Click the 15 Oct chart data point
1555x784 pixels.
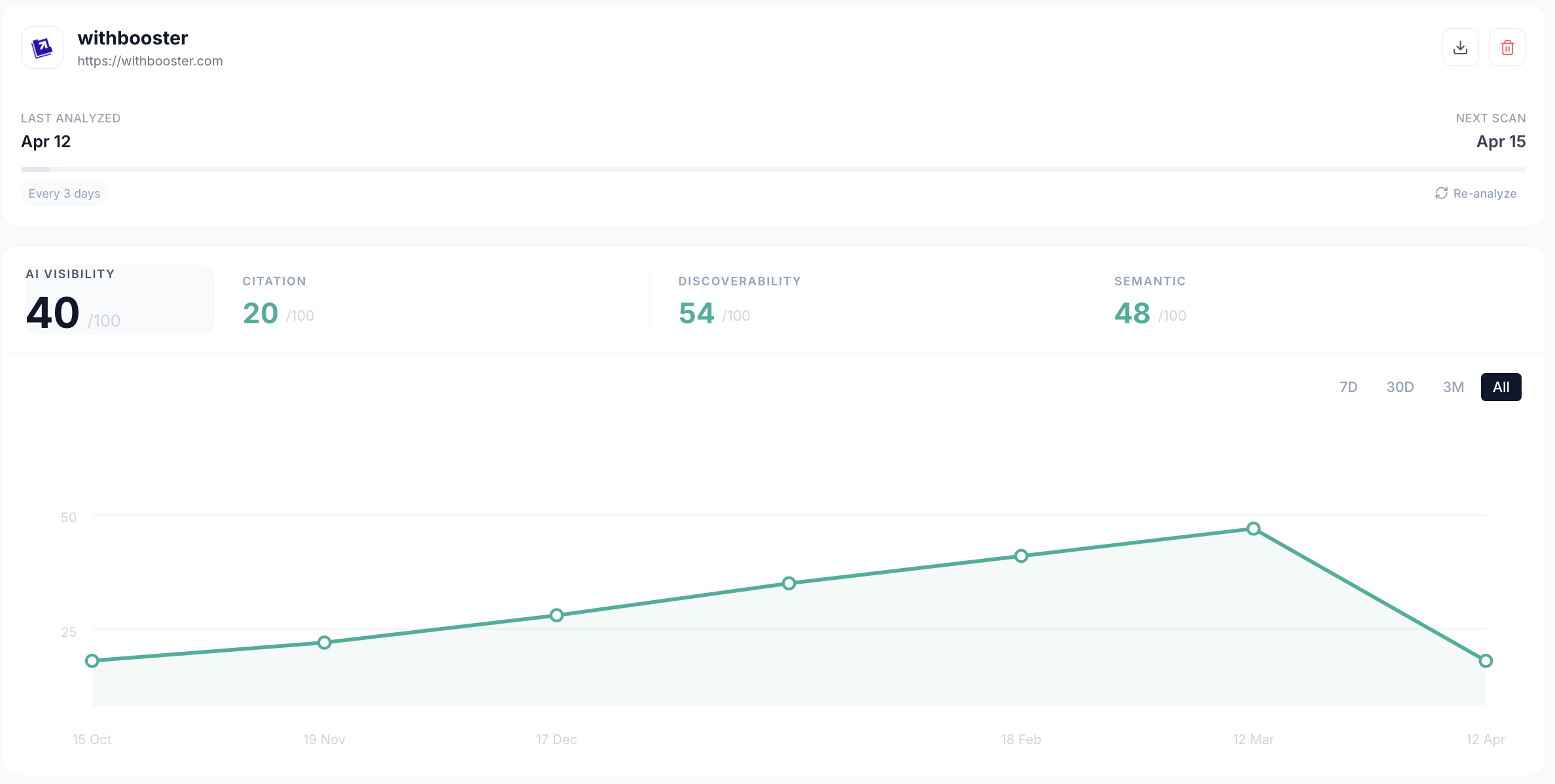(x=92, y=660)
